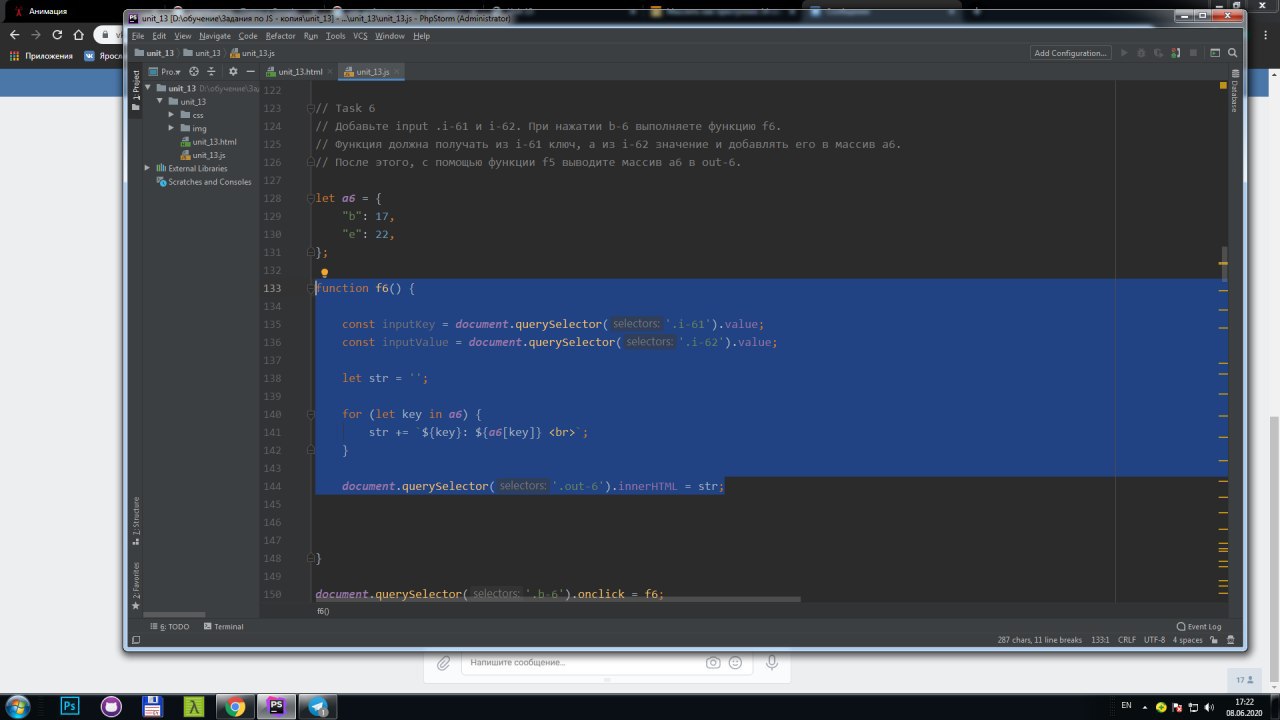Image resolution: width=1280 pixels, height=720 pixels.
Task: Expand the img folder
Action: click(x=171, y=128)
